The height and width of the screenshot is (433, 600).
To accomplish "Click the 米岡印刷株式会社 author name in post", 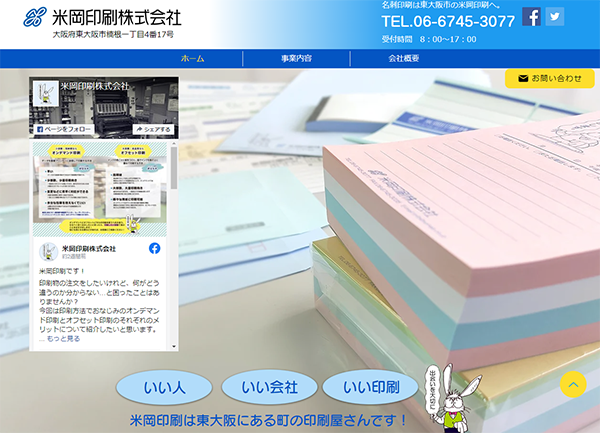I will (x=89, y=249).
